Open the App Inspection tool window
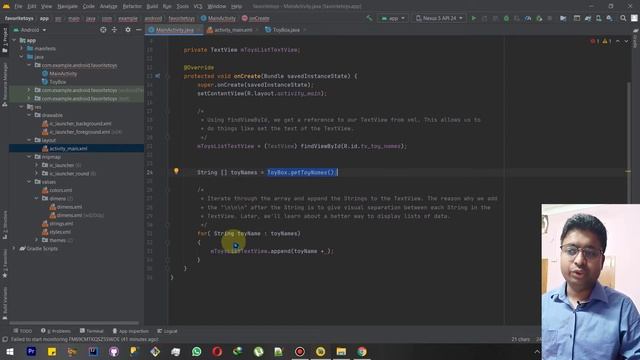Image resolution: width=640 pixels, height=360 pixels. [x=131, y=331]
